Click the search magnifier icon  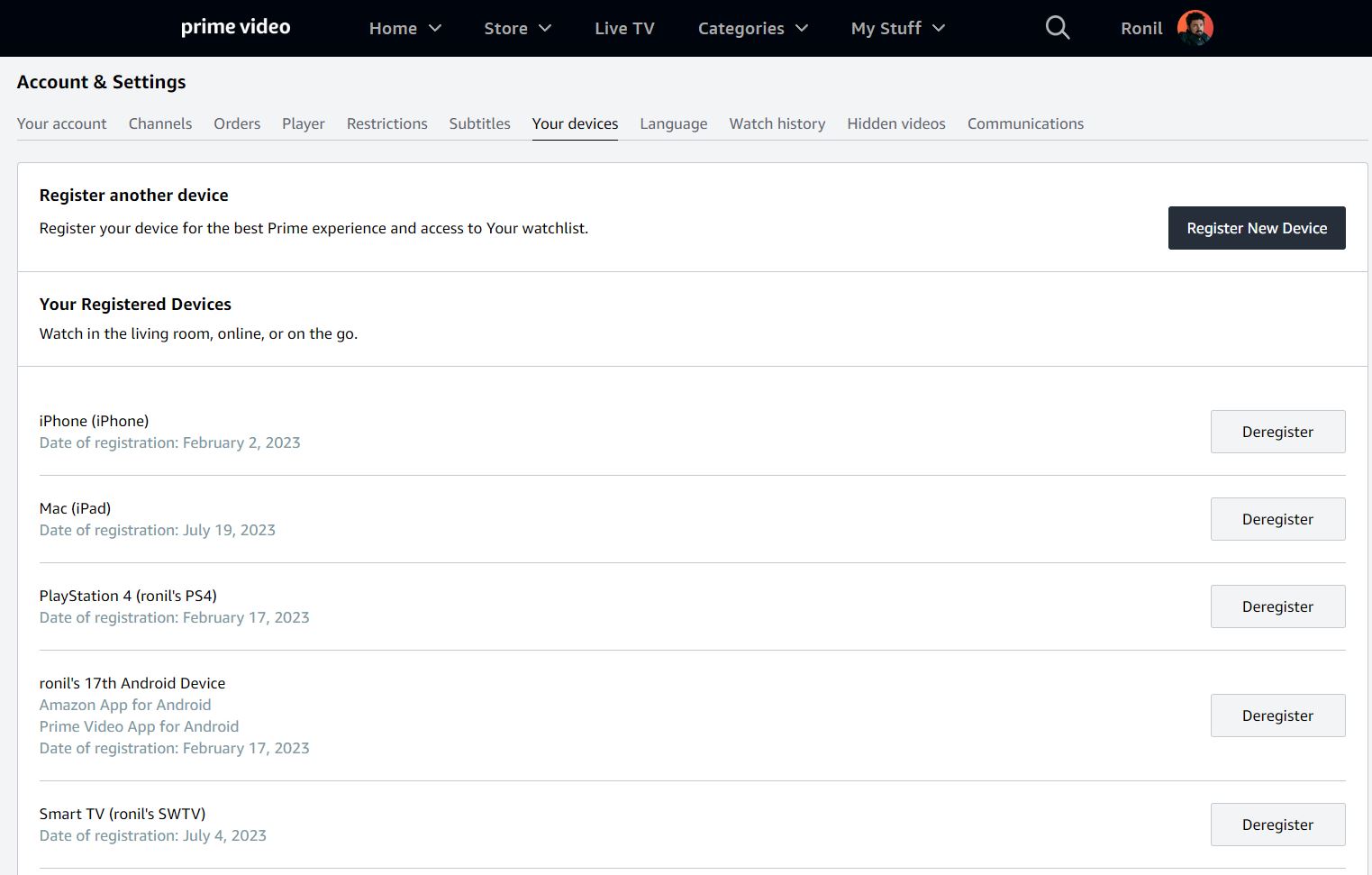1057,28
